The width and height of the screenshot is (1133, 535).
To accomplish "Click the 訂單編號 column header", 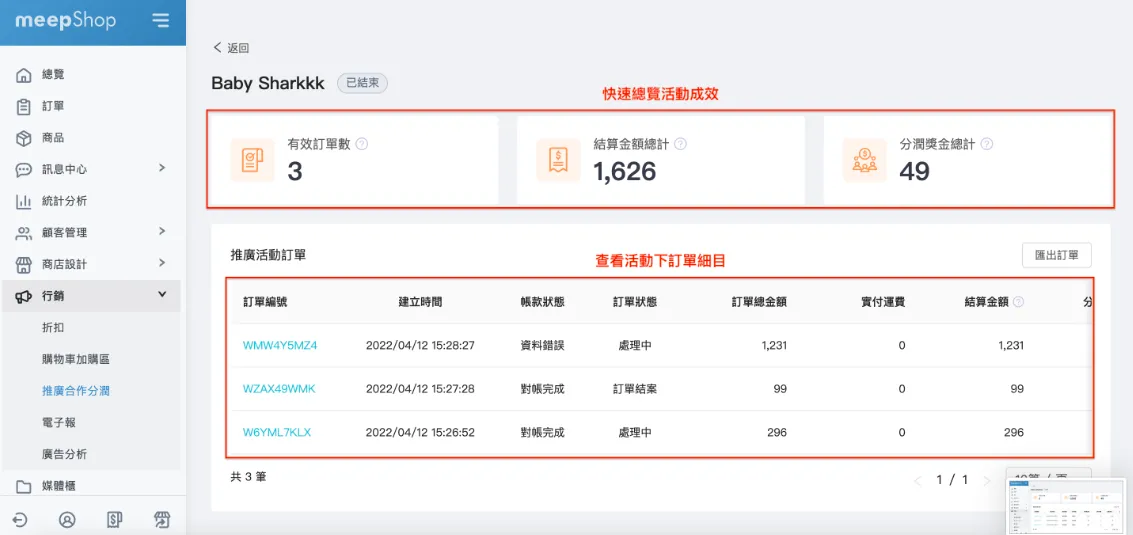I will tap(265, 302).
